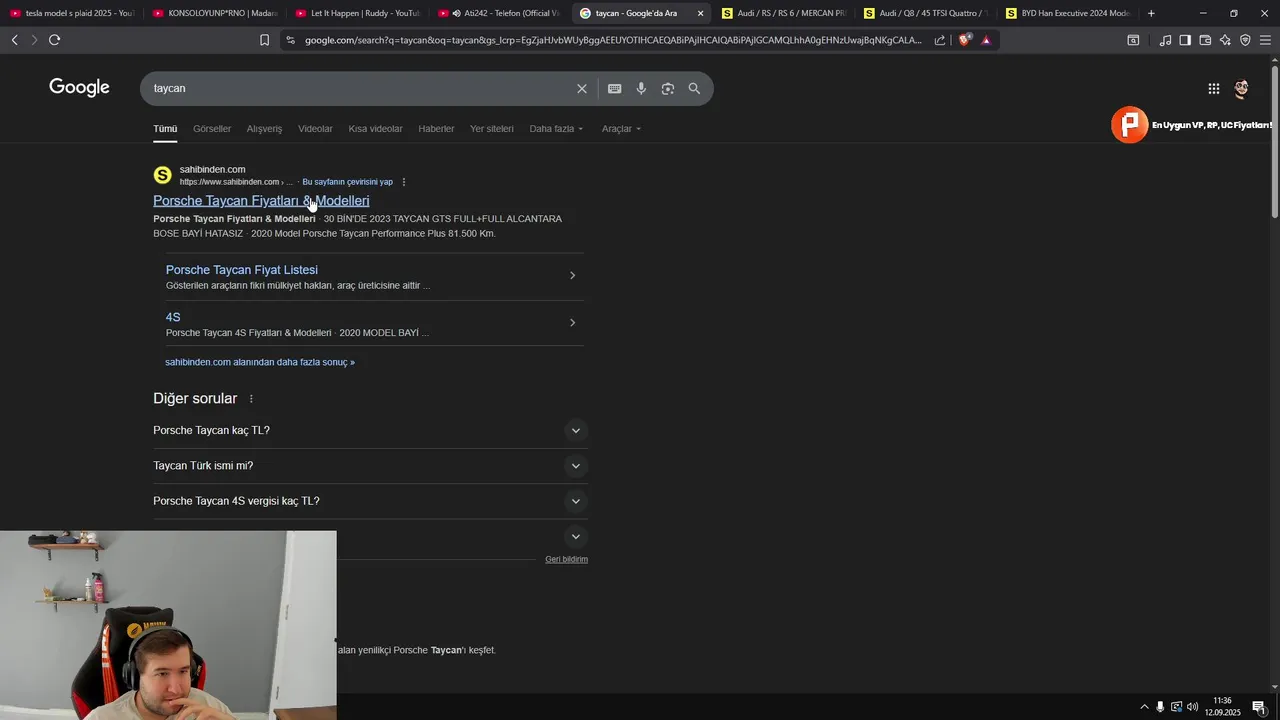Screen dimensions: 1280x720
Task: Open Google apps grid
Action: [x=1213, y=88]
